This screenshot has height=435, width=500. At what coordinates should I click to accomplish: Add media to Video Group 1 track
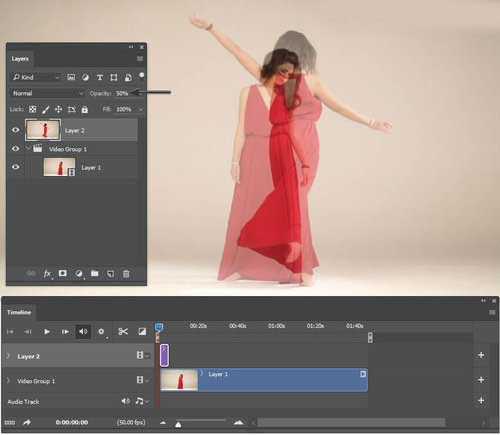coord(481,380)
